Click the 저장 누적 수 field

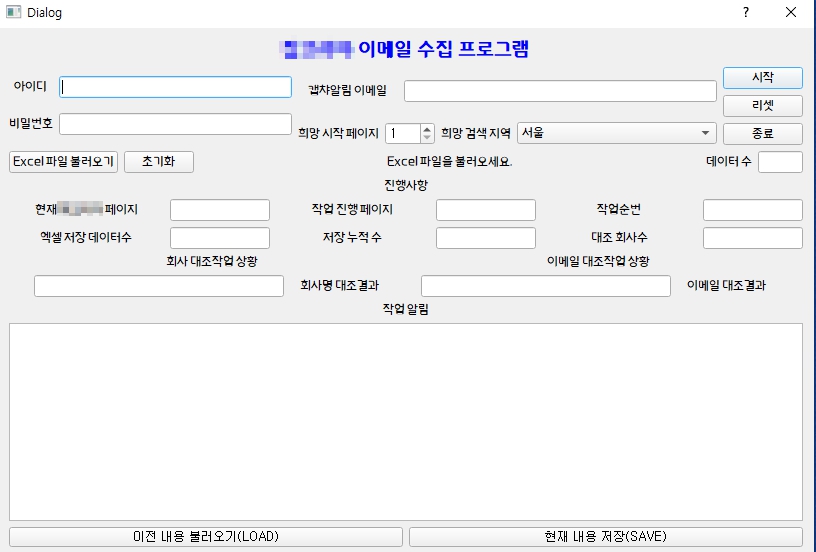(x=486, y=238)
